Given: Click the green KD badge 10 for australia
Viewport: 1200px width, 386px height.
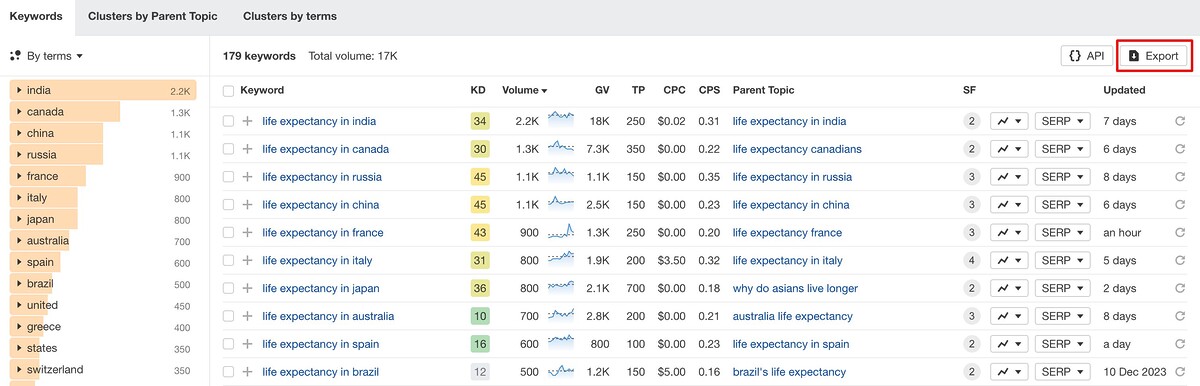Looking at the screenshot, I should [x=480, y=316].
